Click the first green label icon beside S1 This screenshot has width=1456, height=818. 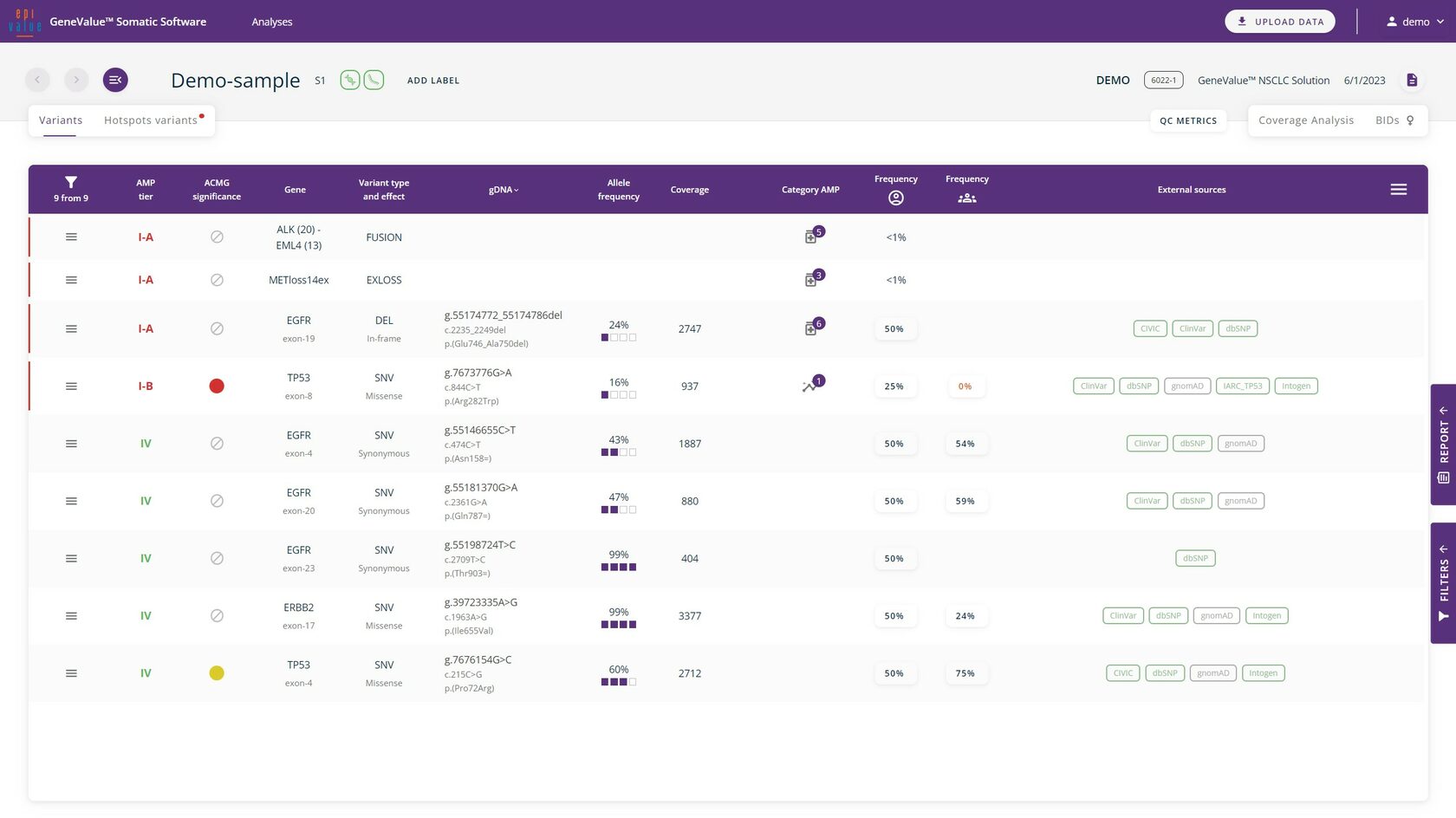click(x=349, y=81)
